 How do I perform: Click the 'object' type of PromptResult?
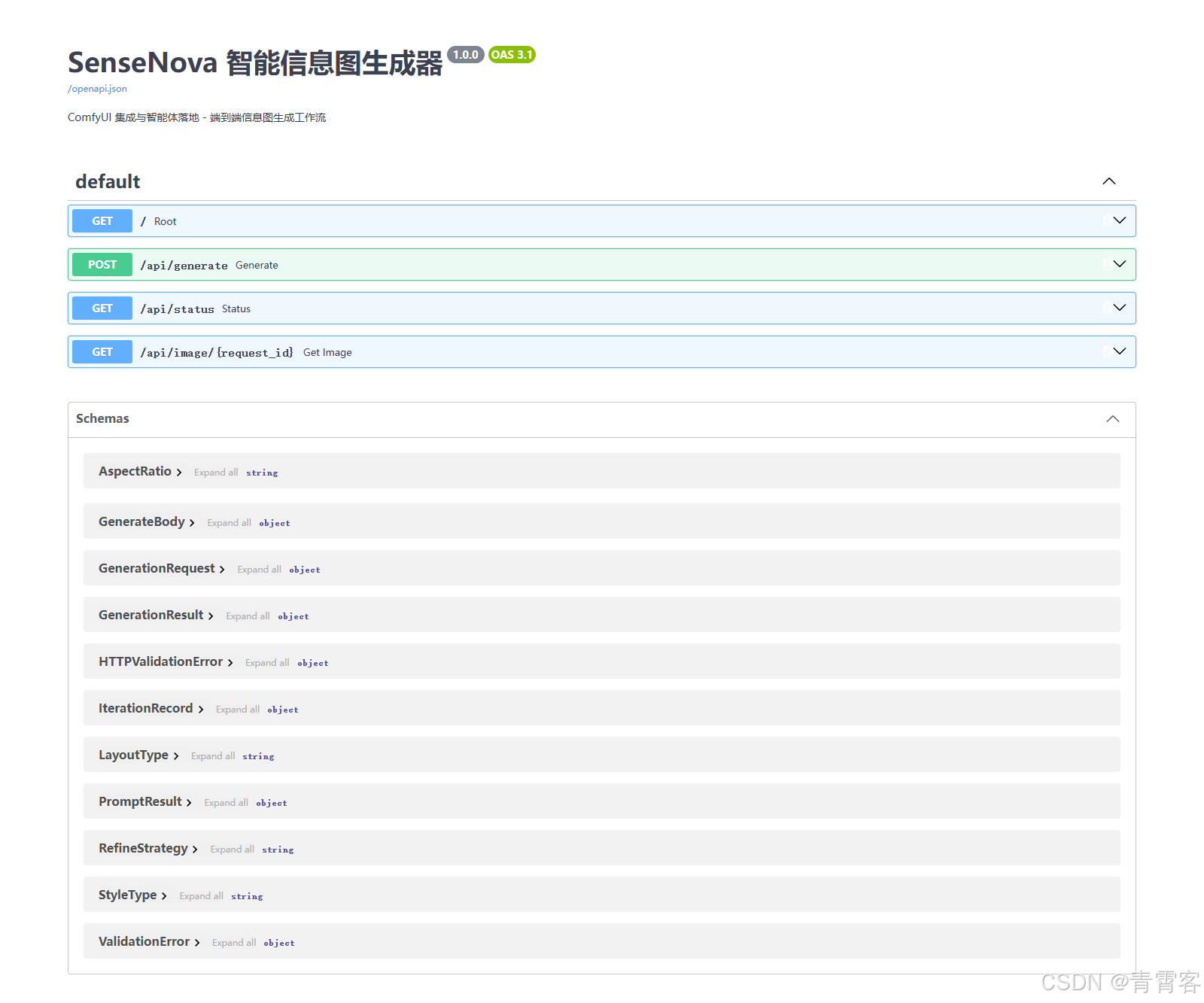(272, 803)
